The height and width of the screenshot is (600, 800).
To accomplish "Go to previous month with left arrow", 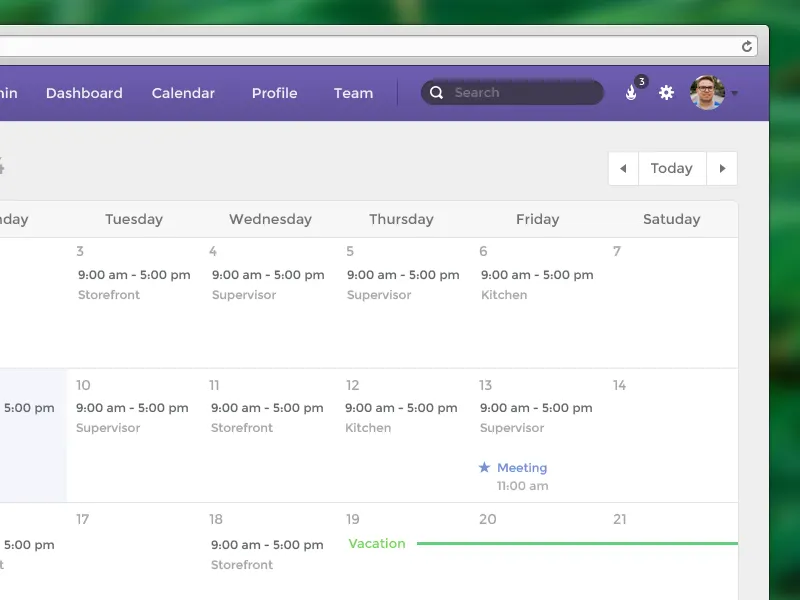I will [623, 168].
